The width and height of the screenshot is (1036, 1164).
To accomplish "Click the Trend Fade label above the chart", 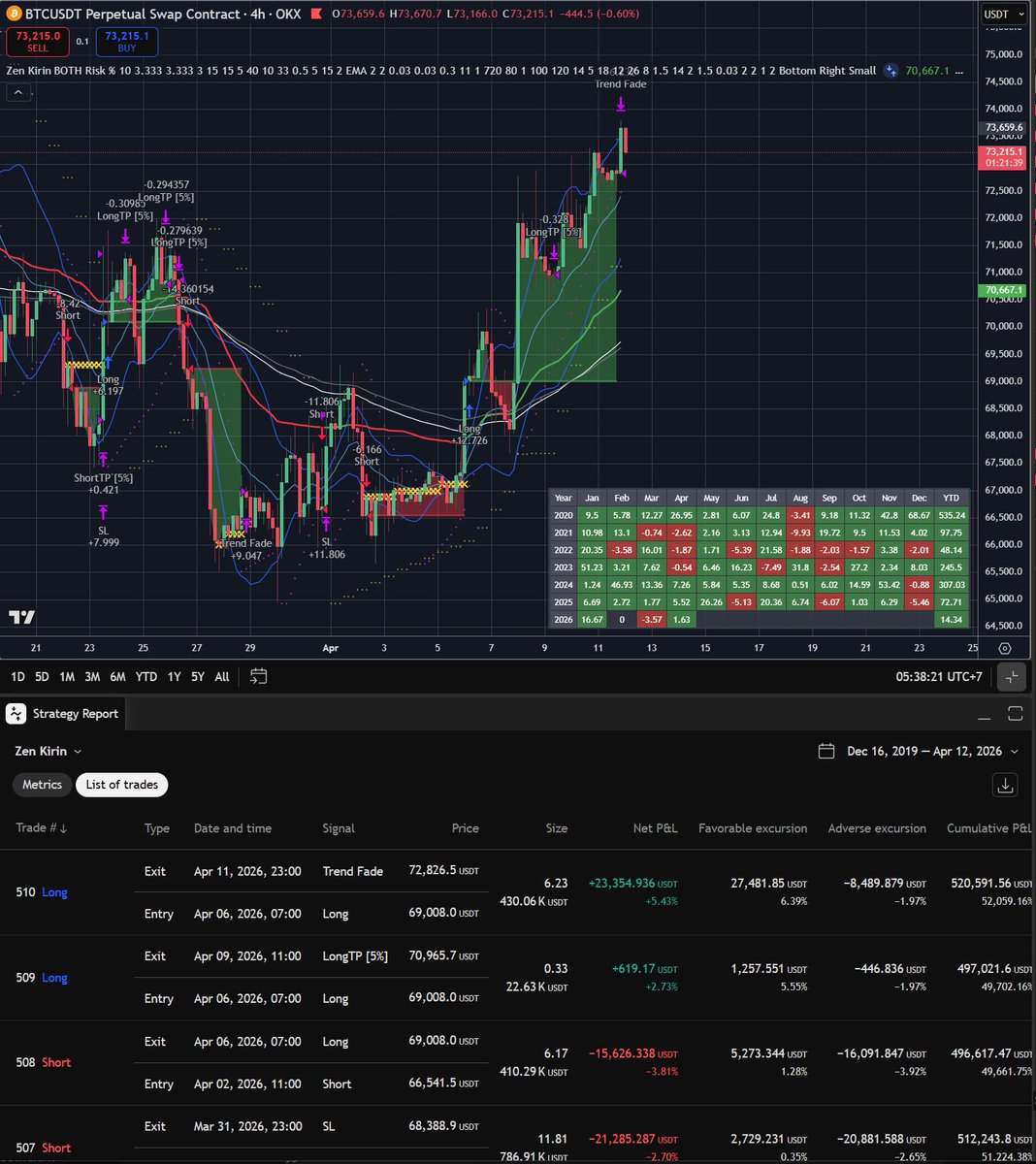I will coord(621,84).
